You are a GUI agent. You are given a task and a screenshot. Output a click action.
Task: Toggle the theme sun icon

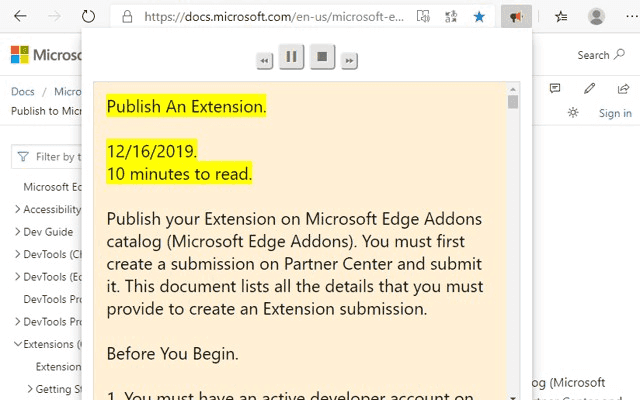(573, 113)
